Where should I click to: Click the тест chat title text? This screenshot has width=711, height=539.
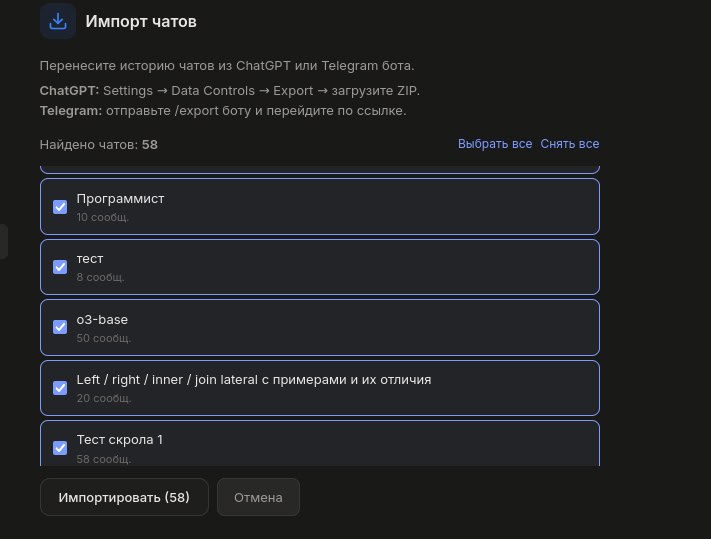coord(90,259)
